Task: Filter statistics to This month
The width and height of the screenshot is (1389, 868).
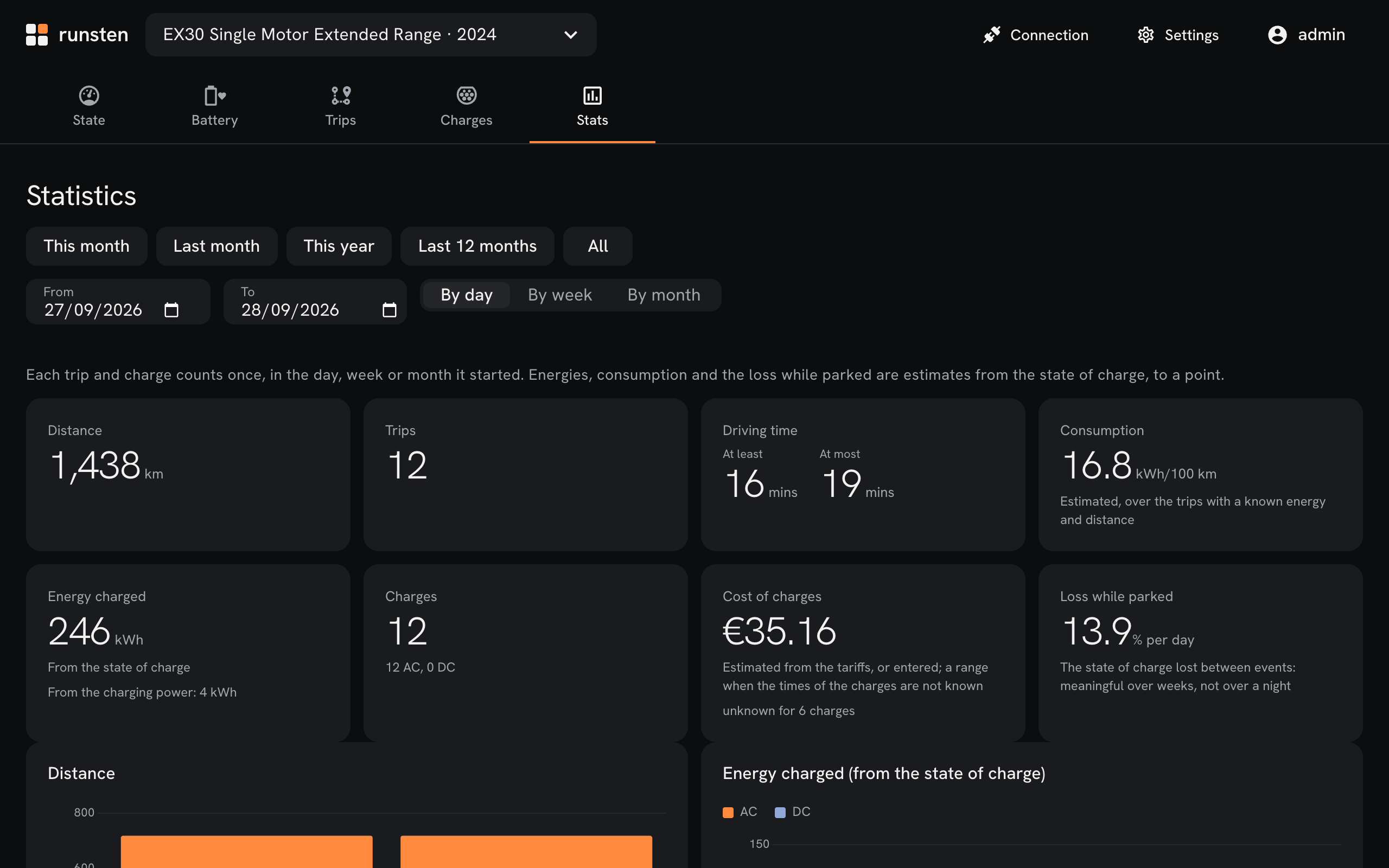Action: tap(87, 246)
